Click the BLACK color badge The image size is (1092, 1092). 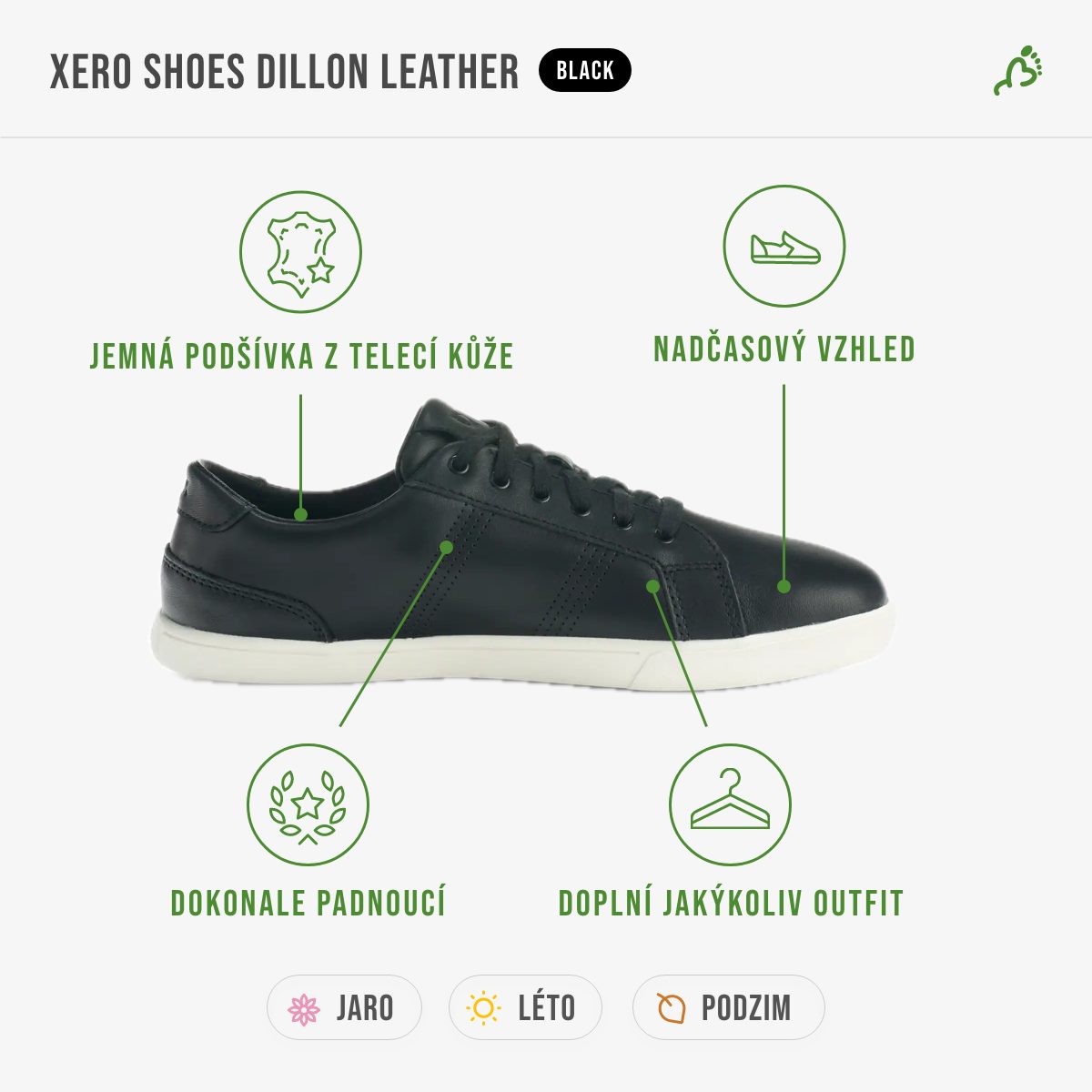click(585, 70)
